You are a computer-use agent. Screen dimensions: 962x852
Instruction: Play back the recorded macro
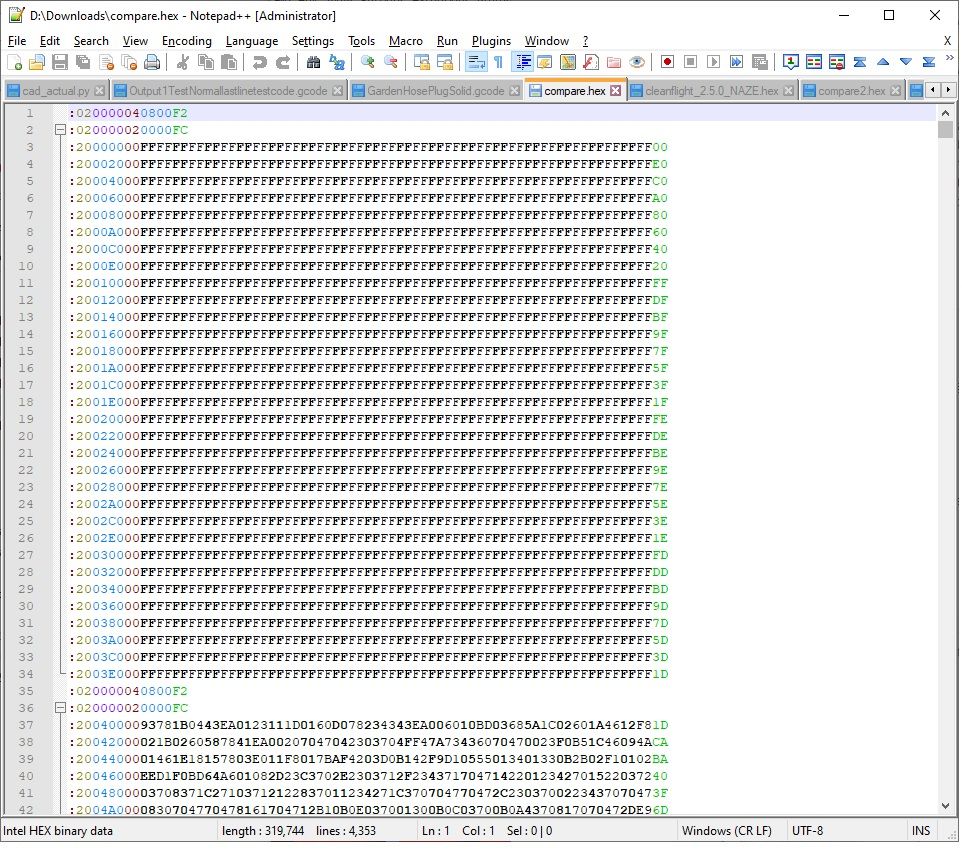pyautogui.click(x=714, y=62)
